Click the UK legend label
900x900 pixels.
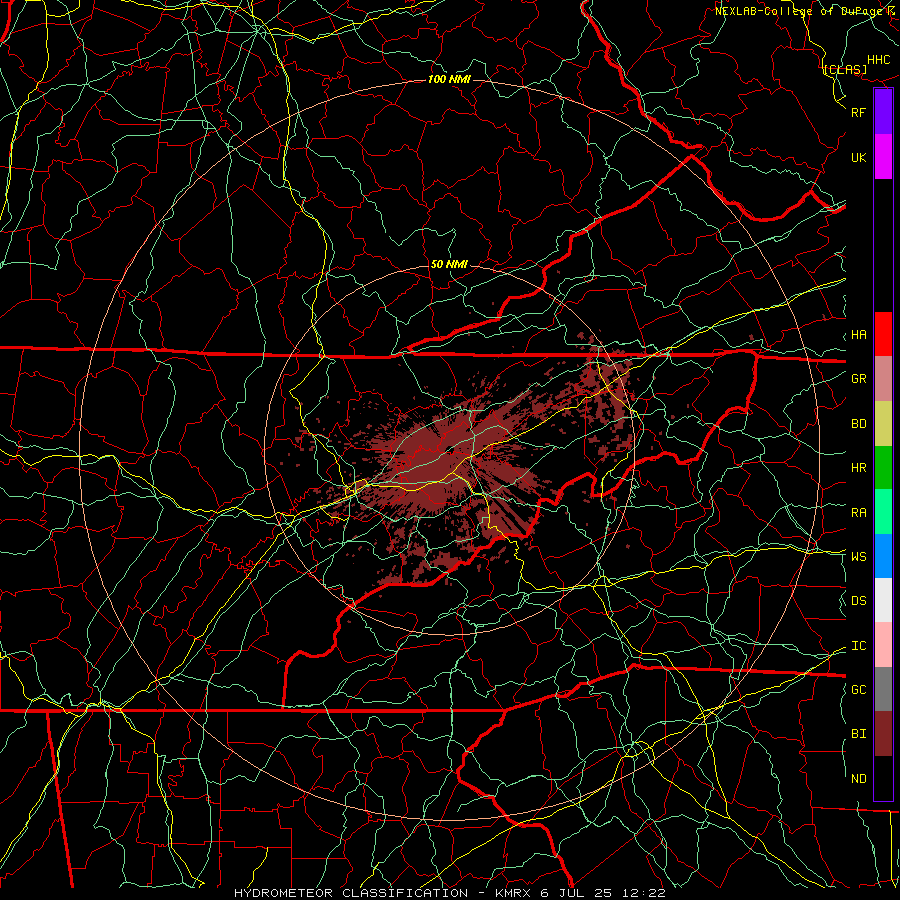coord(858,157)
